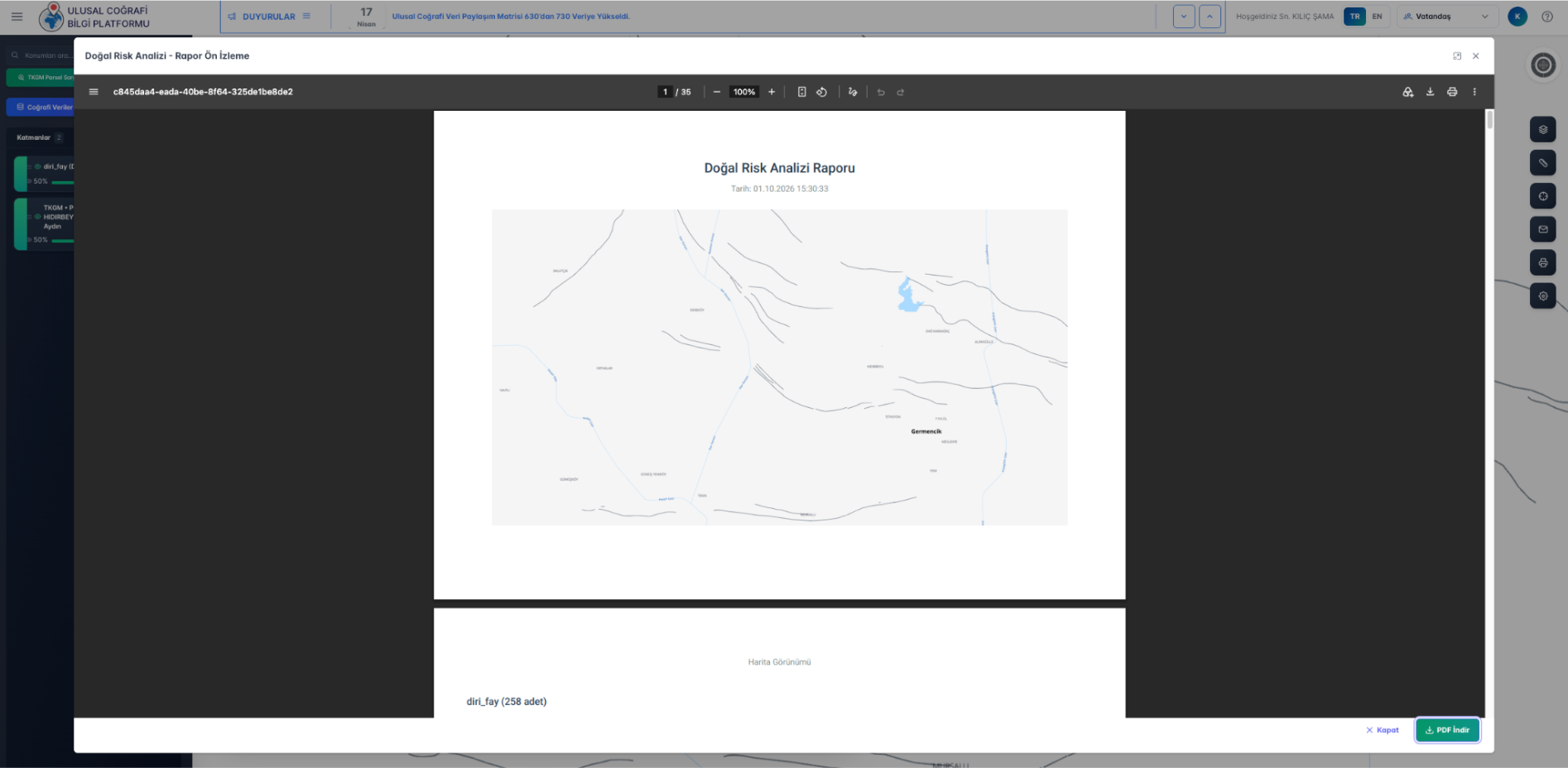This screenshot has height=768, width=1568.
Task: Switch language to TR
Action: coord(1354,17)
